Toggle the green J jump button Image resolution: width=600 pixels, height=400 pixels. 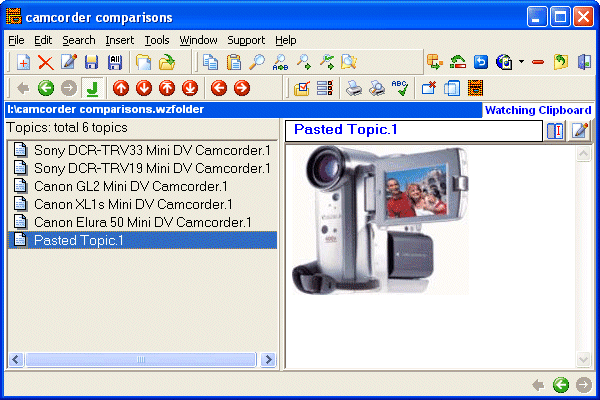[92, 88]
